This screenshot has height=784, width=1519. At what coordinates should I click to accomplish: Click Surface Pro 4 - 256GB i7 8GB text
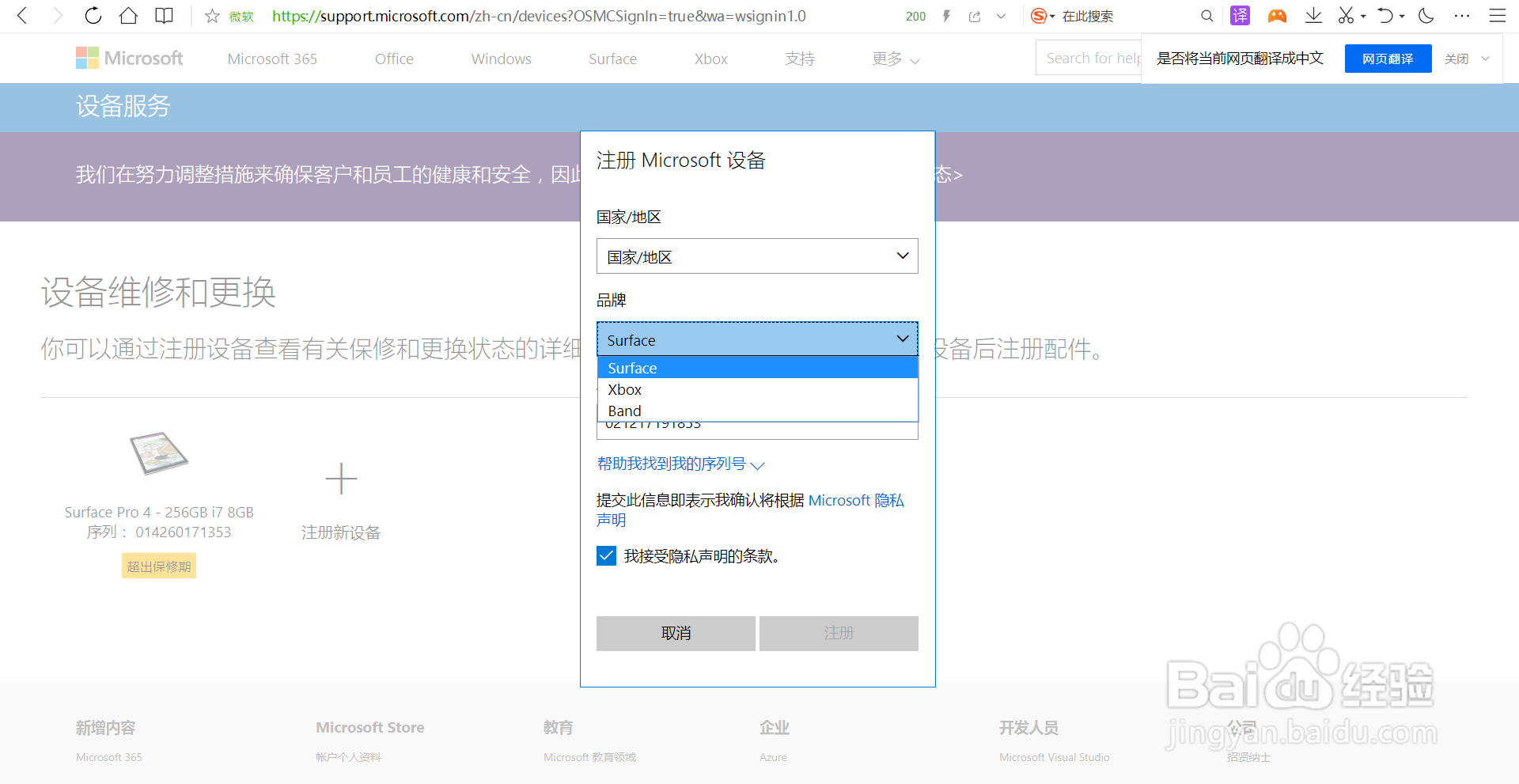click(159, 512)
